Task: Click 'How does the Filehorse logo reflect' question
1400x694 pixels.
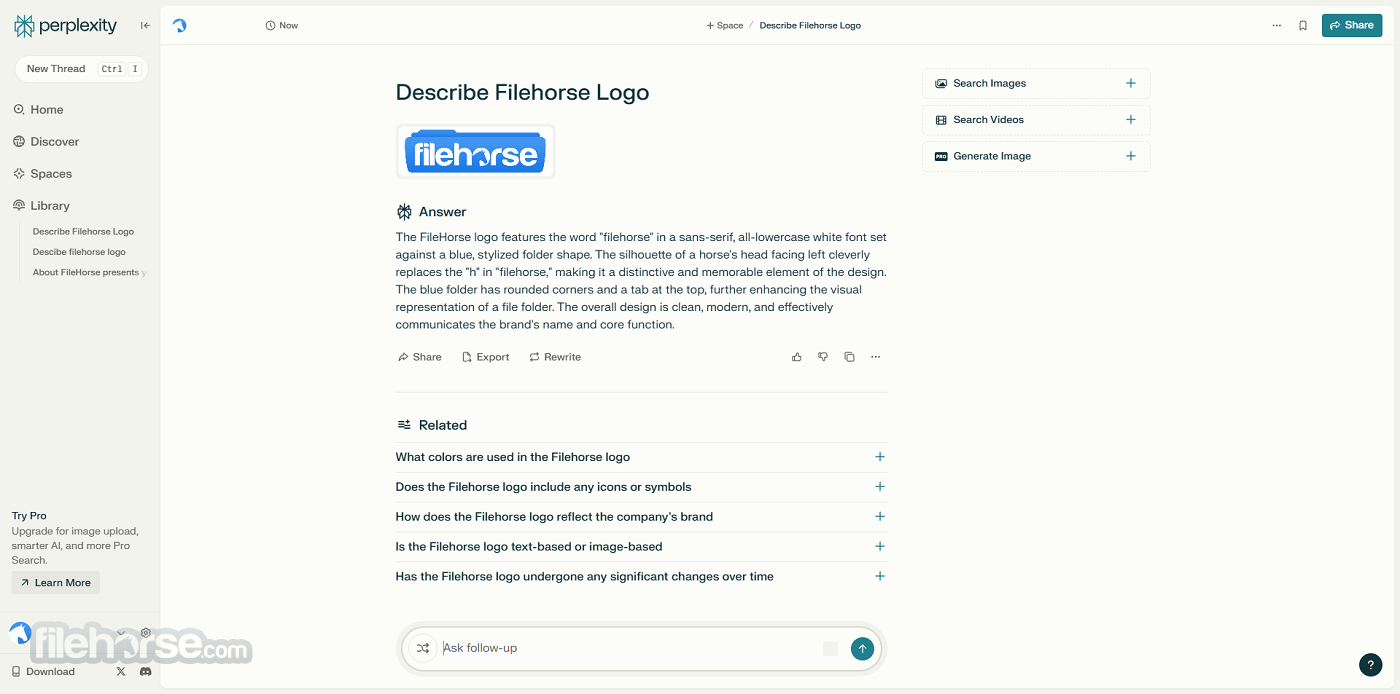Action: (x=554, y=517)
